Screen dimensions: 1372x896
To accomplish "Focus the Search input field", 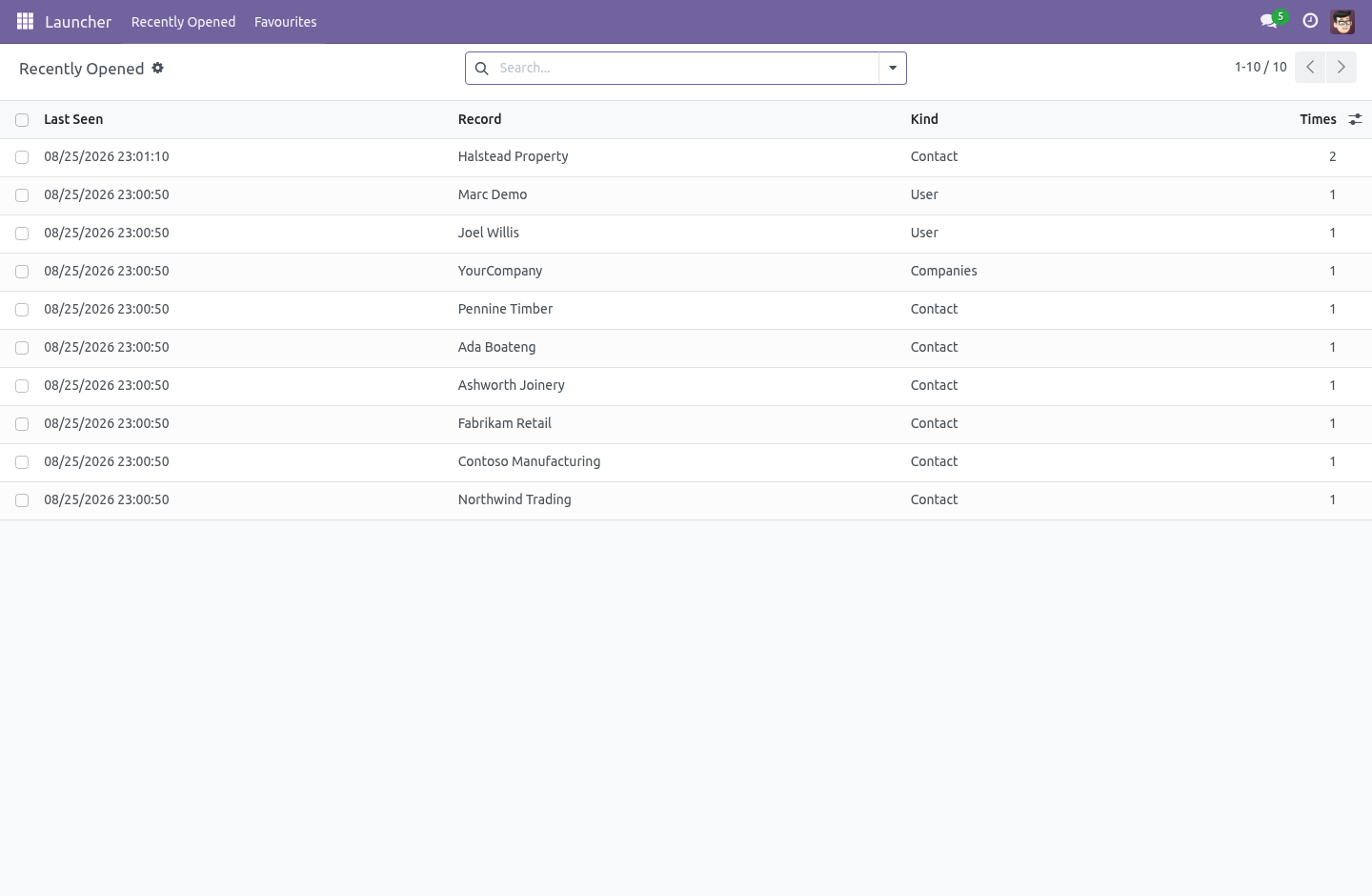I will pos(686,68).
